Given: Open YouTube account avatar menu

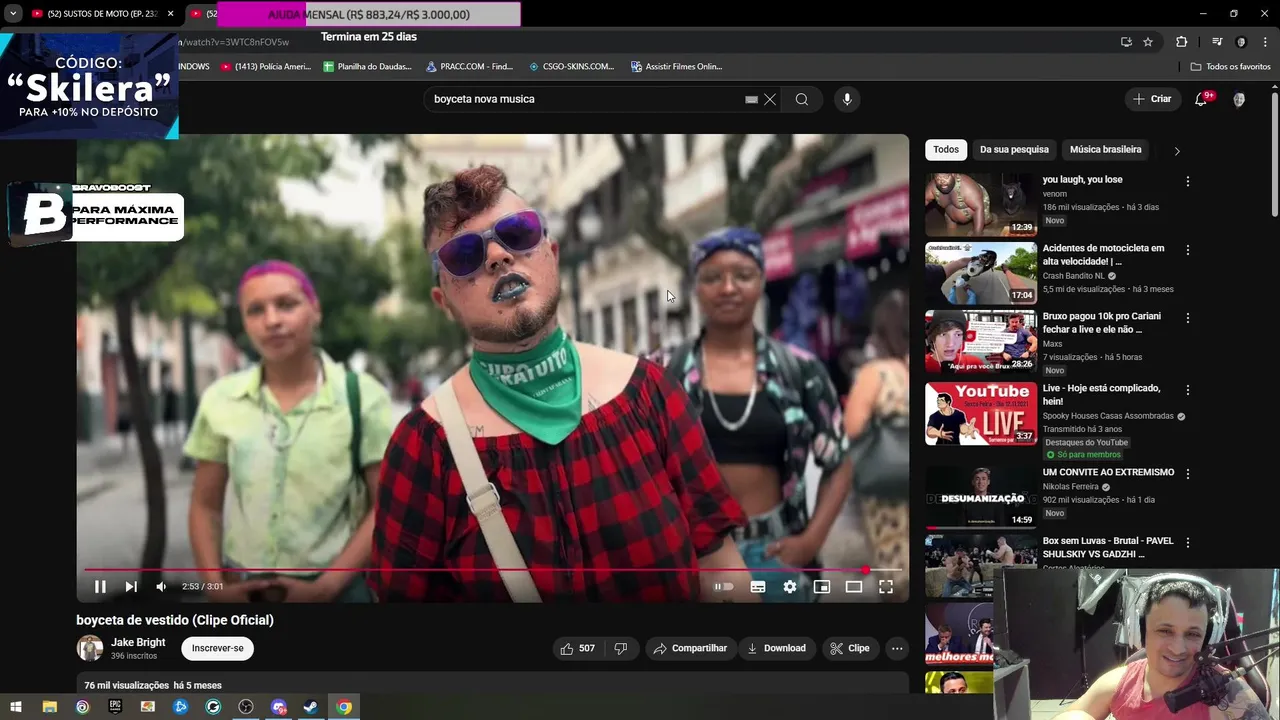Looking at the screenshot, I should coord(1239,99).
